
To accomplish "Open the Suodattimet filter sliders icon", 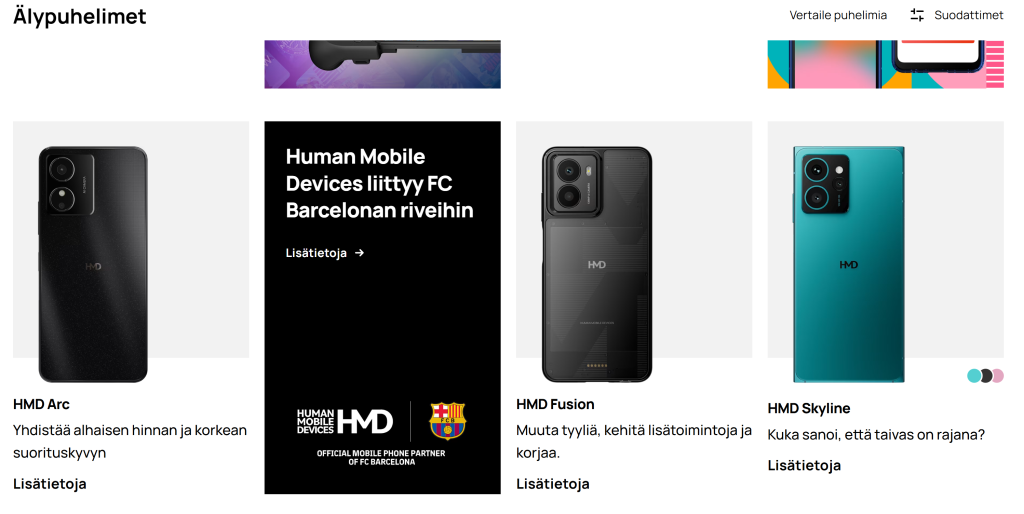I will tap(917, 15).
